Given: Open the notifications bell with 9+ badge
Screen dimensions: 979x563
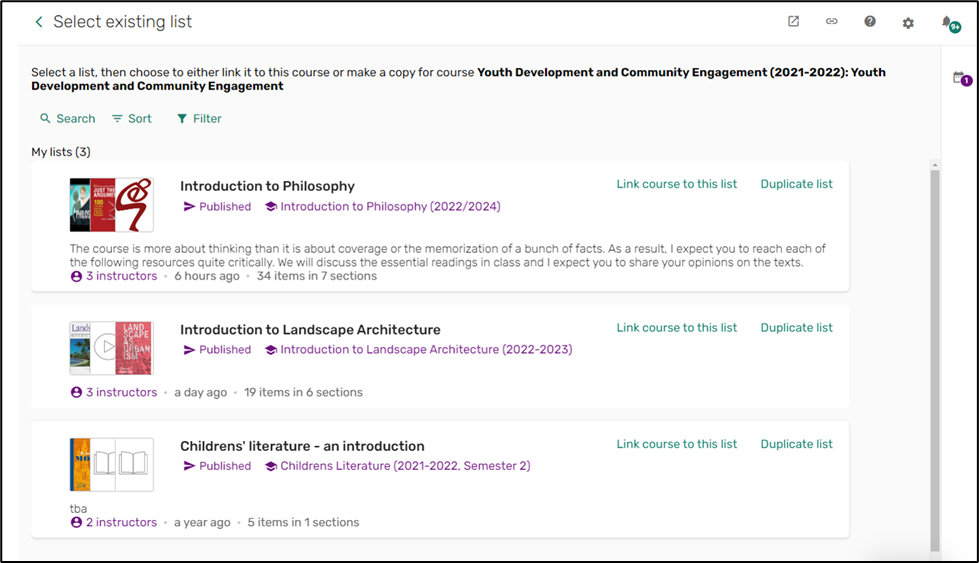Looking at the screenshot, I should (950, 24).
